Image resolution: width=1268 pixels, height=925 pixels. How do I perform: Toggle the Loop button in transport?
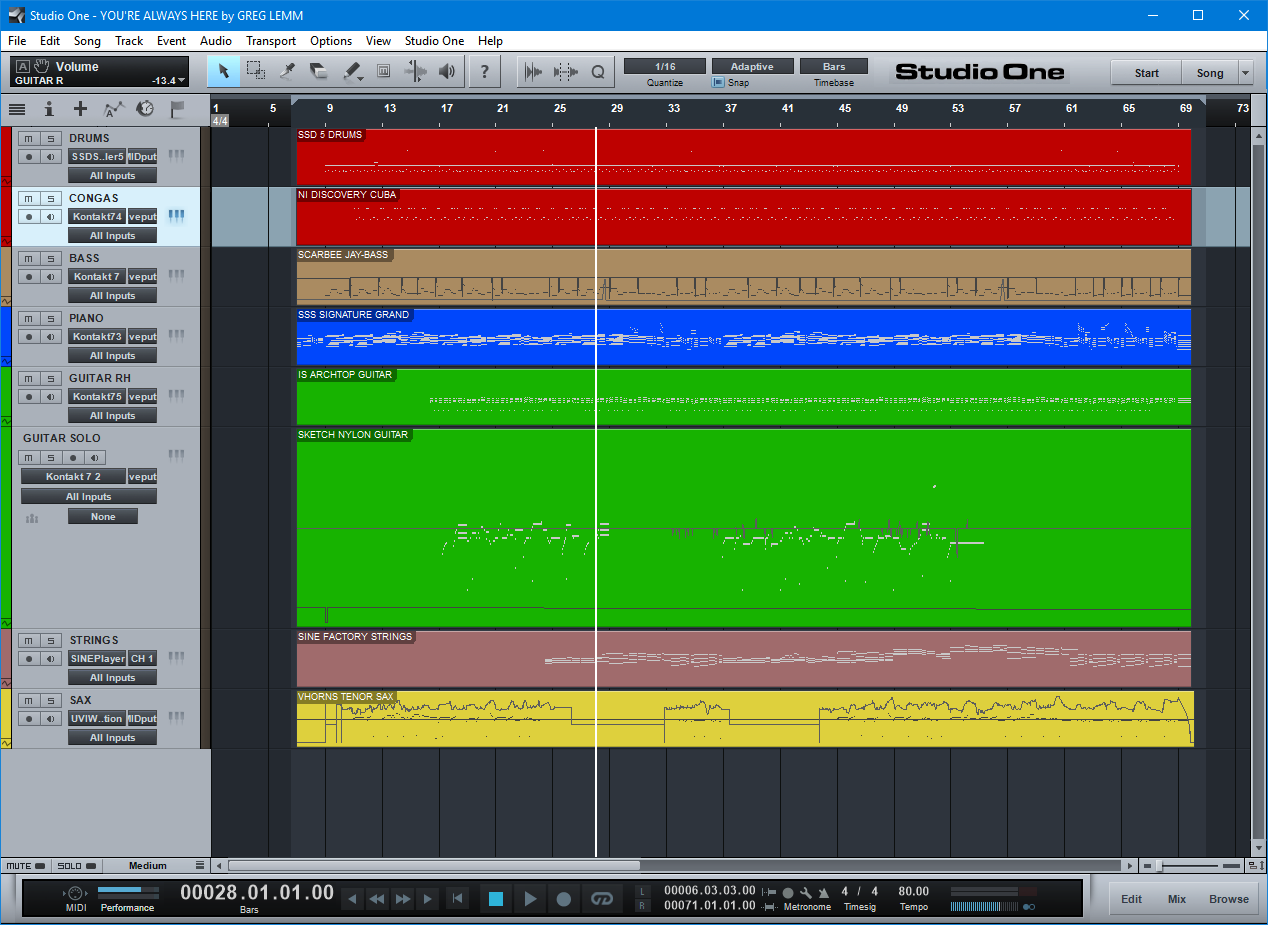tap(601, 899)
